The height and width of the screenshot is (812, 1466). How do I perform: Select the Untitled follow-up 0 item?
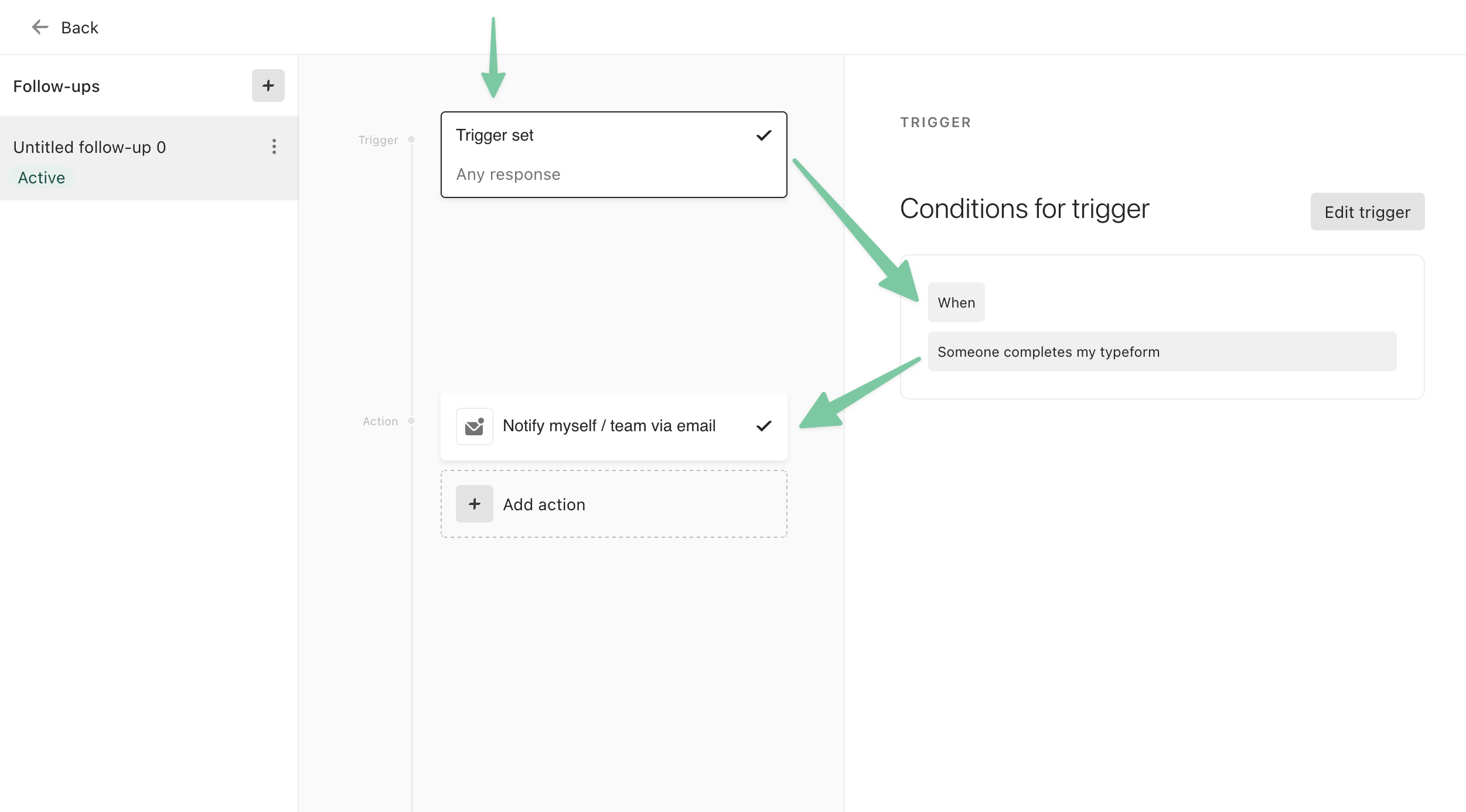tap(149, 158)
